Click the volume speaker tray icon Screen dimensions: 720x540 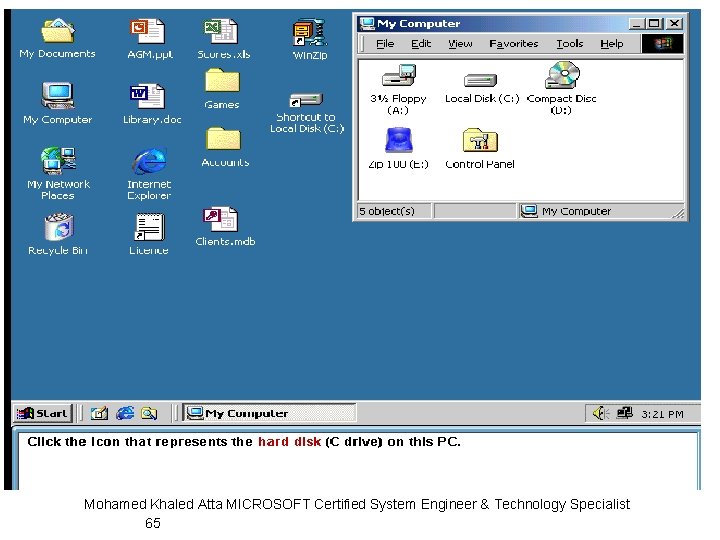point(601,413)
